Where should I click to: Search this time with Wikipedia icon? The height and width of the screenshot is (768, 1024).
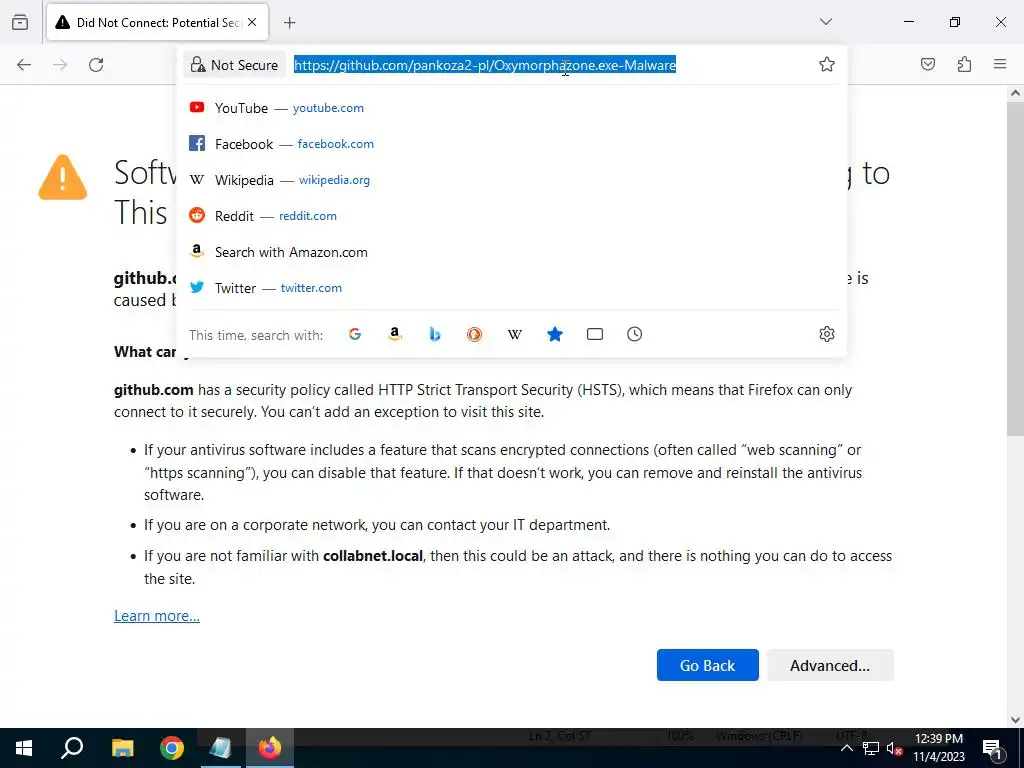(515, 334)
